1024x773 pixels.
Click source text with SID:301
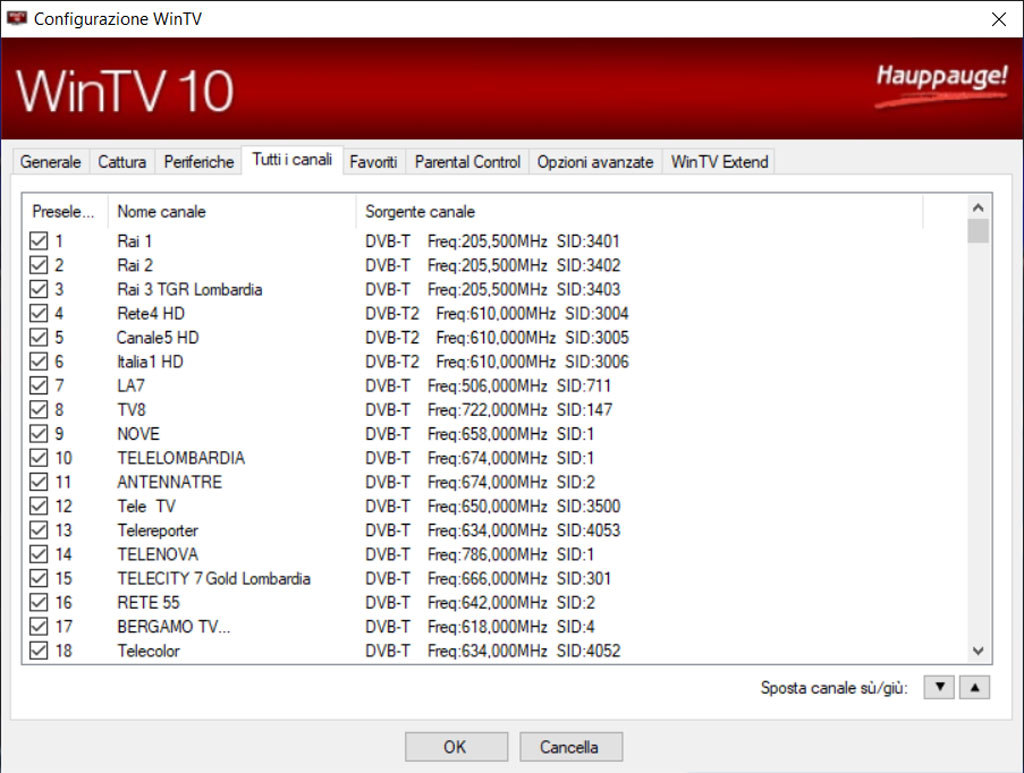(x=488, y=578)
